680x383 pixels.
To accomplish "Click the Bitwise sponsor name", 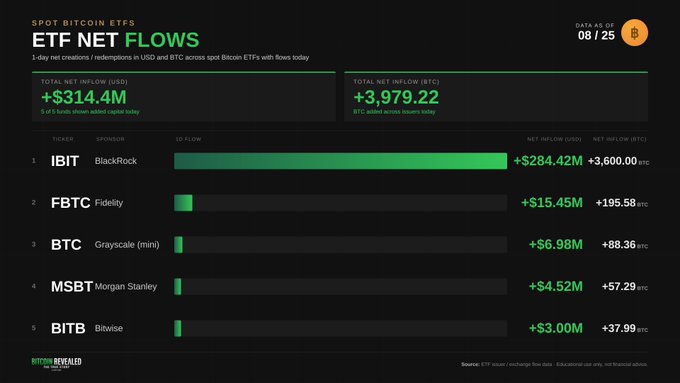I will pos(109,328).
